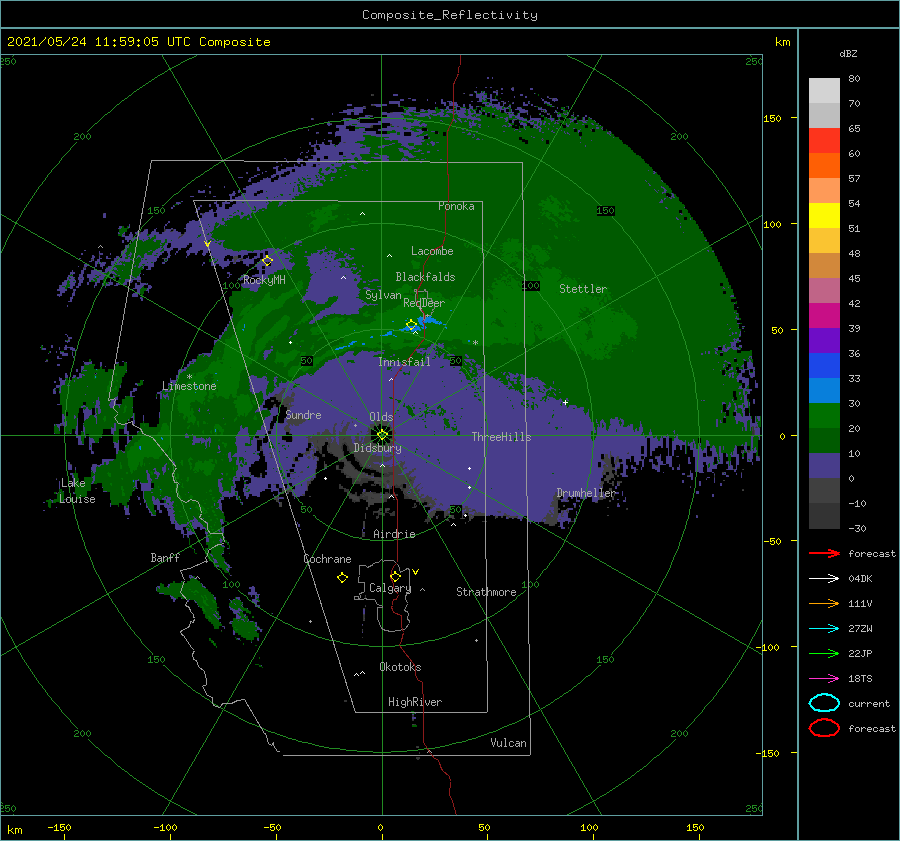The width and height of the screenshot is (900, 841).
Task: Click the 0 dBZ slate purple swatch
Action: click(824, 466)
